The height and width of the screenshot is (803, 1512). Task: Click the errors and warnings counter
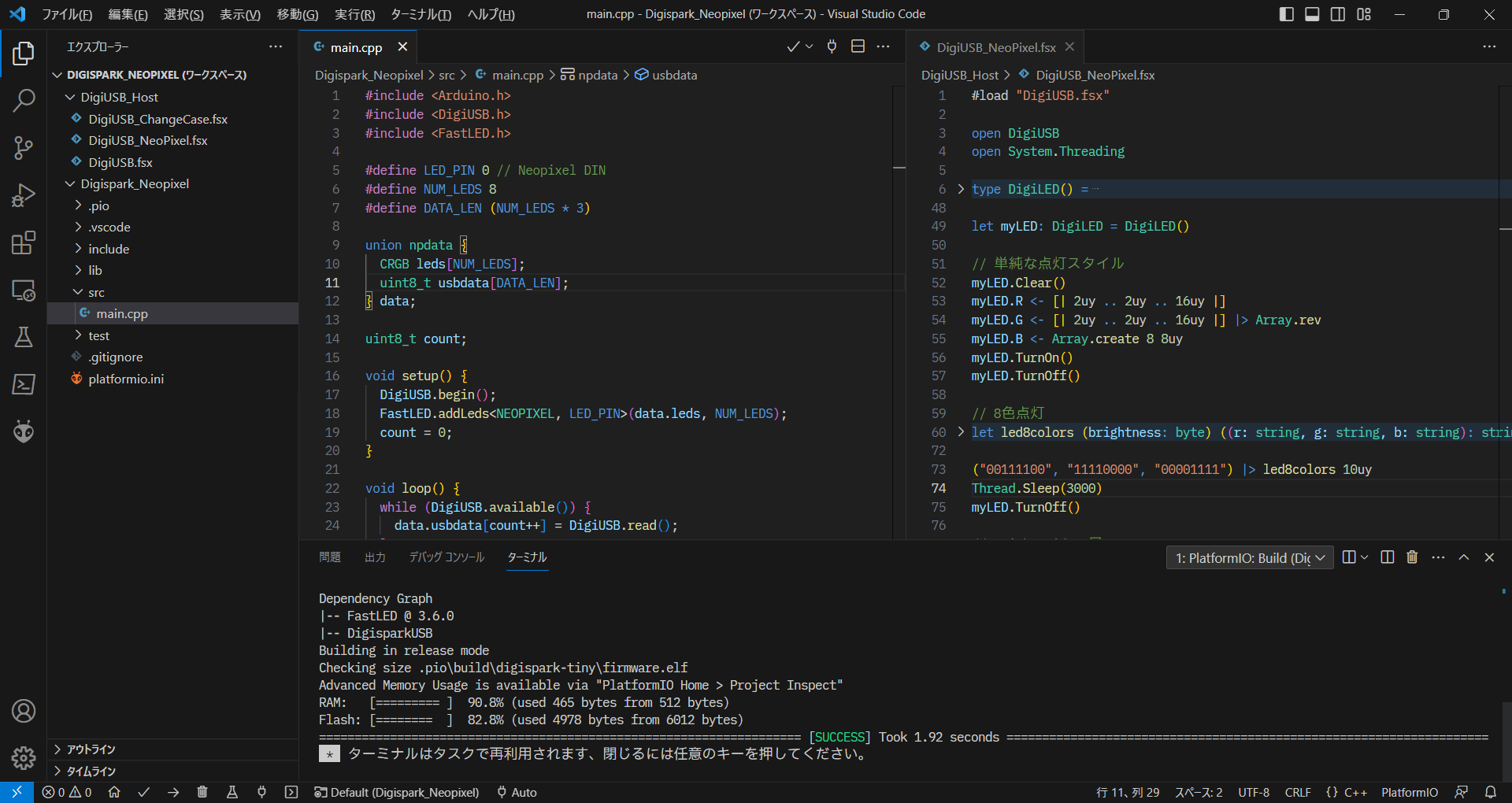click(x=68, y=792)
